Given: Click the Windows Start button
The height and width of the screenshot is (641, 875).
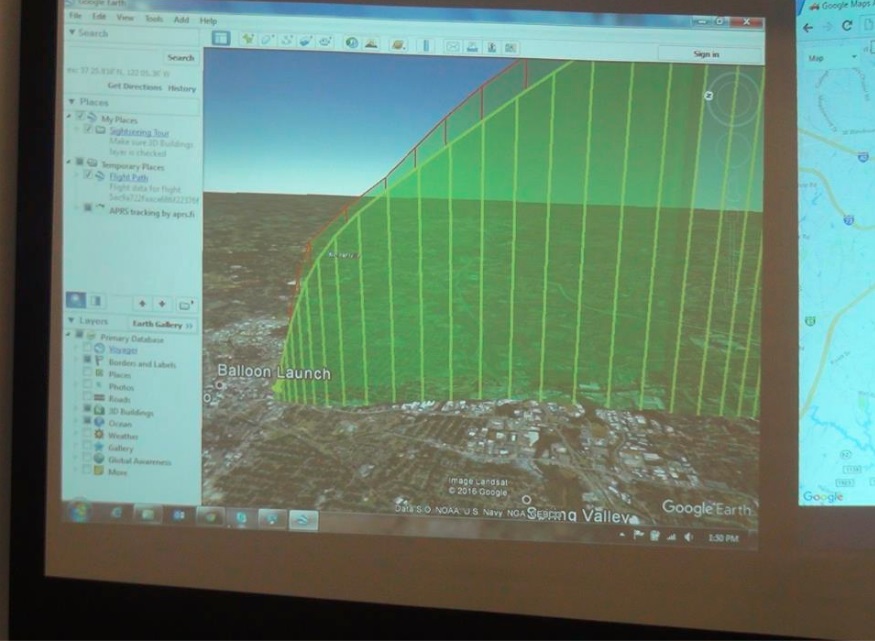Looking at the screenshot, I should pyautogui.click(x=79, y=512).
